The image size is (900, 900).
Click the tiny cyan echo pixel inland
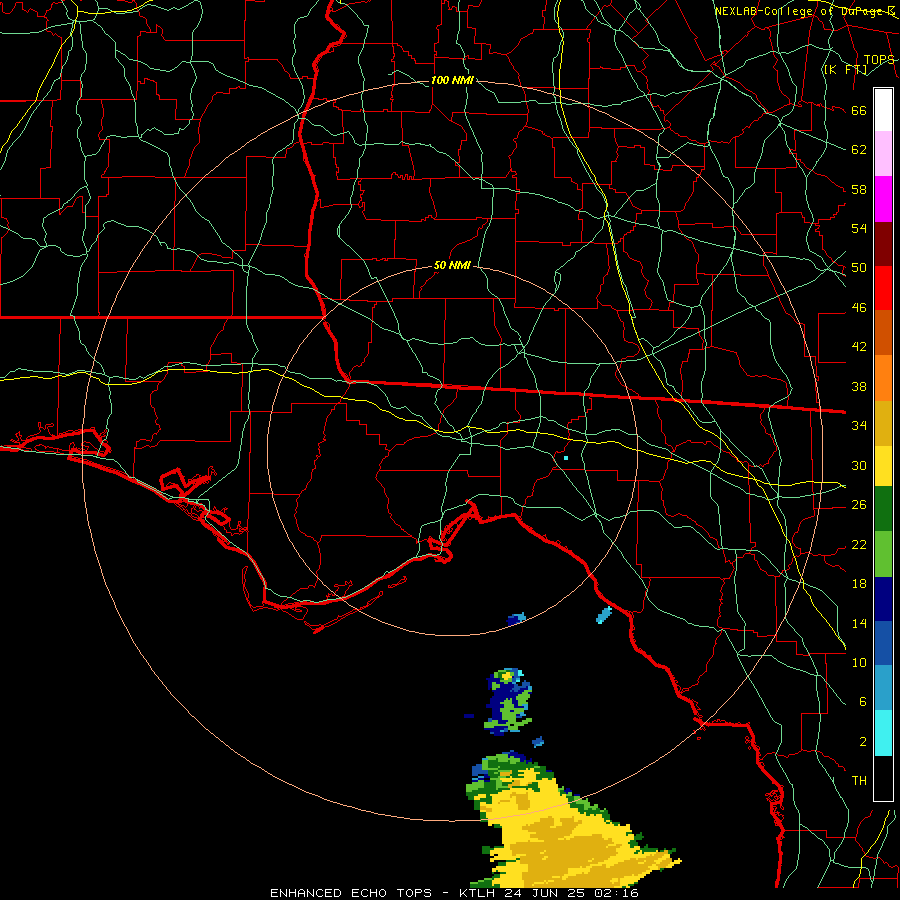566,458
